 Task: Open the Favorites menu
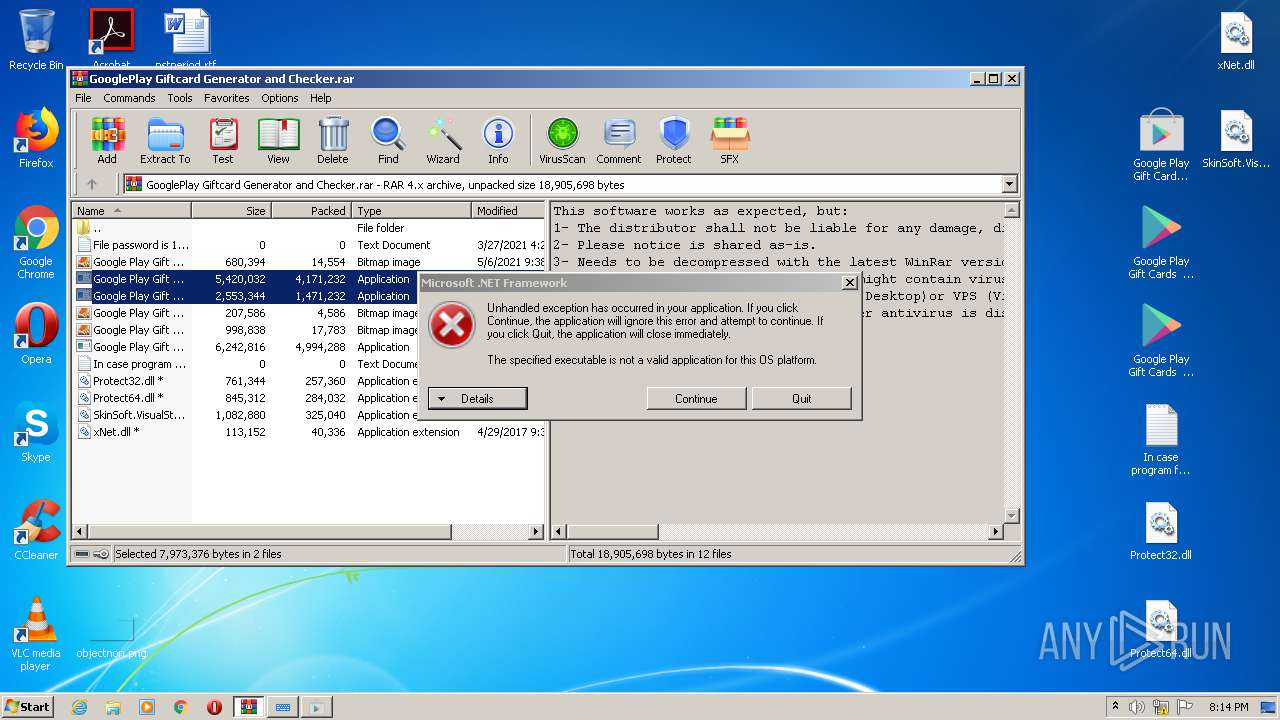coord(227,98)
